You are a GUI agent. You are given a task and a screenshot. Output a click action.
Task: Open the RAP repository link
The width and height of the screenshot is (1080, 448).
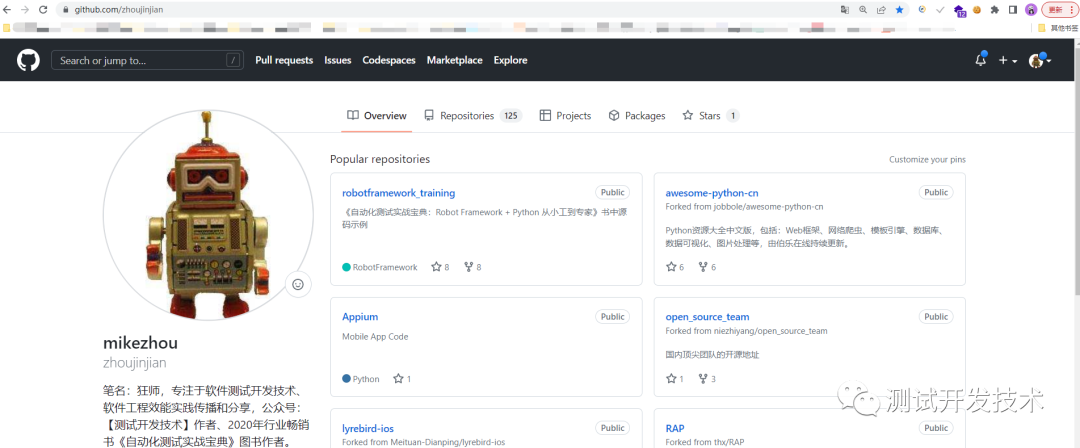675,429
